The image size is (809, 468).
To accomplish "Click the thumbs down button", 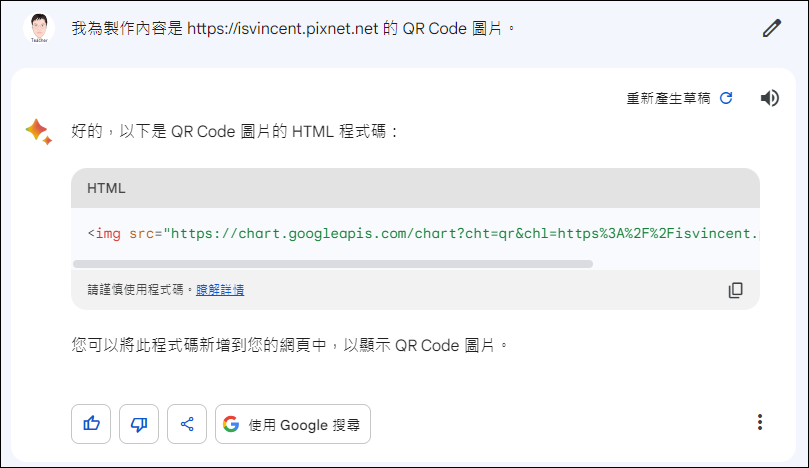I will (139, 424).
